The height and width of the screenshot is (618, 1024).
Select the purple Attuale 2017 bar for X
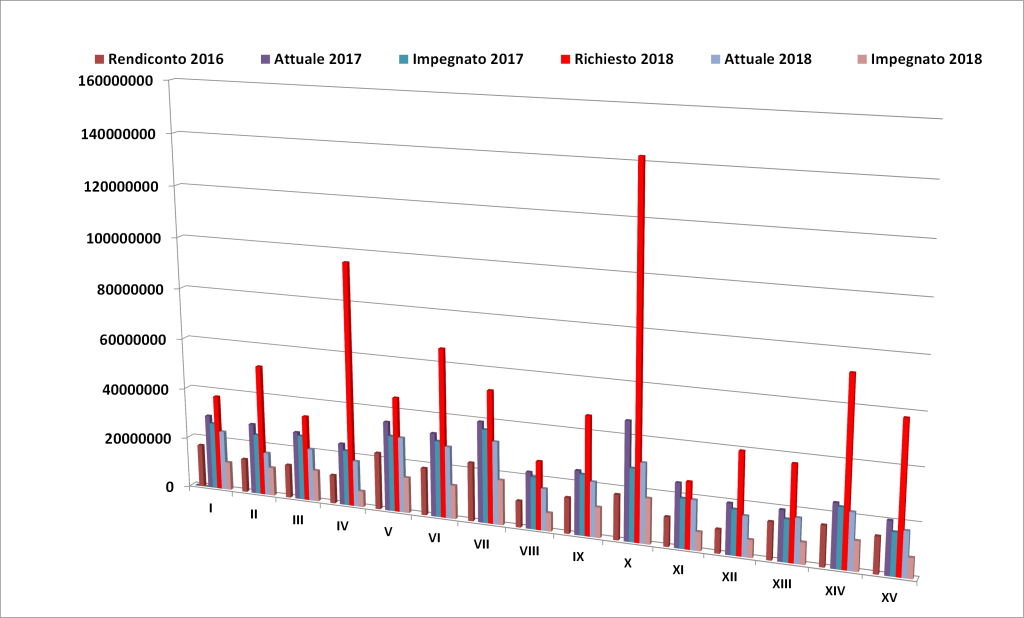[x=628, y=481]
